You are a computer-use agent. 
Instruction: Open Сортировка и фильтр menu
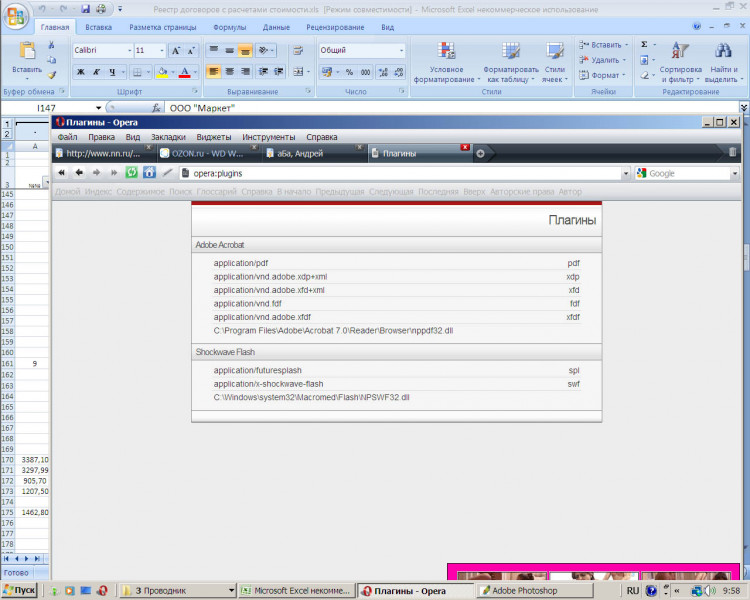pos(680,62)
